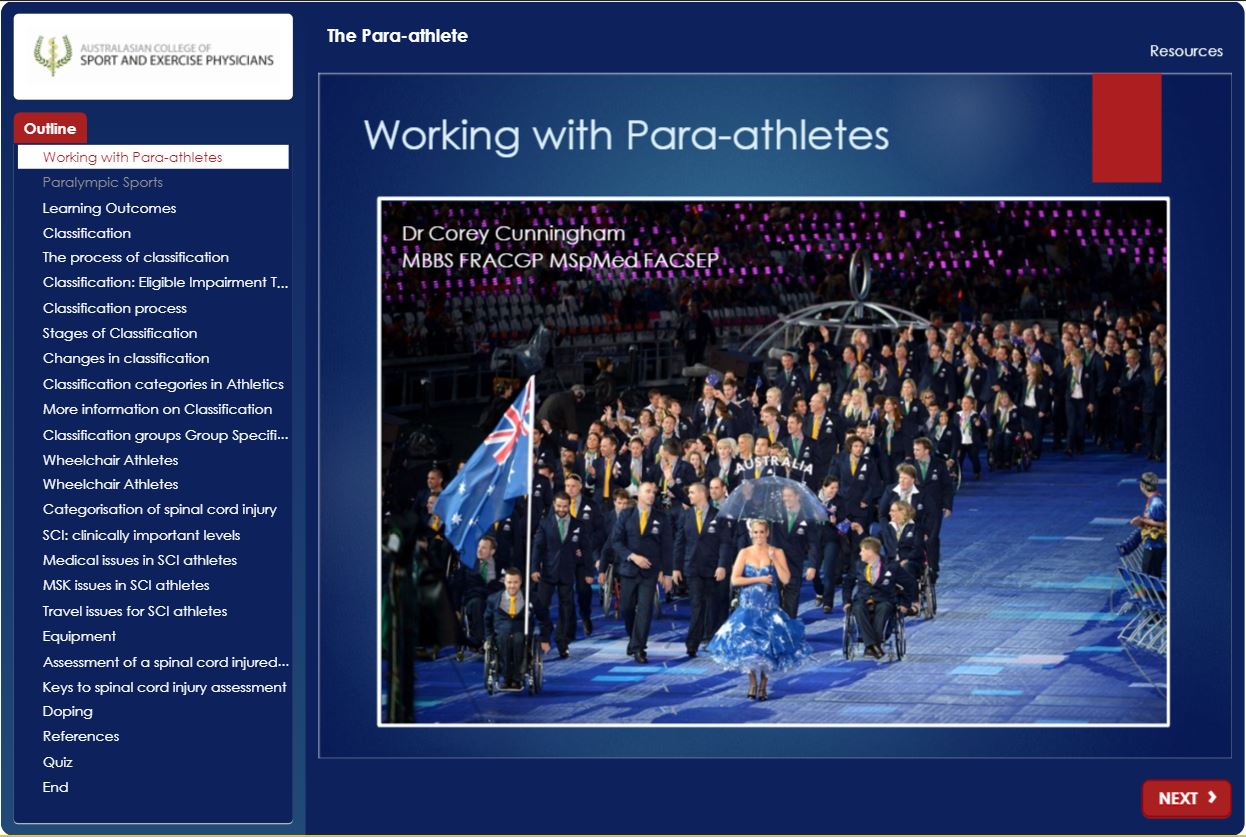Go to the Quiz section
Viewport: 1246px width, 837px height.
point(58,762)
